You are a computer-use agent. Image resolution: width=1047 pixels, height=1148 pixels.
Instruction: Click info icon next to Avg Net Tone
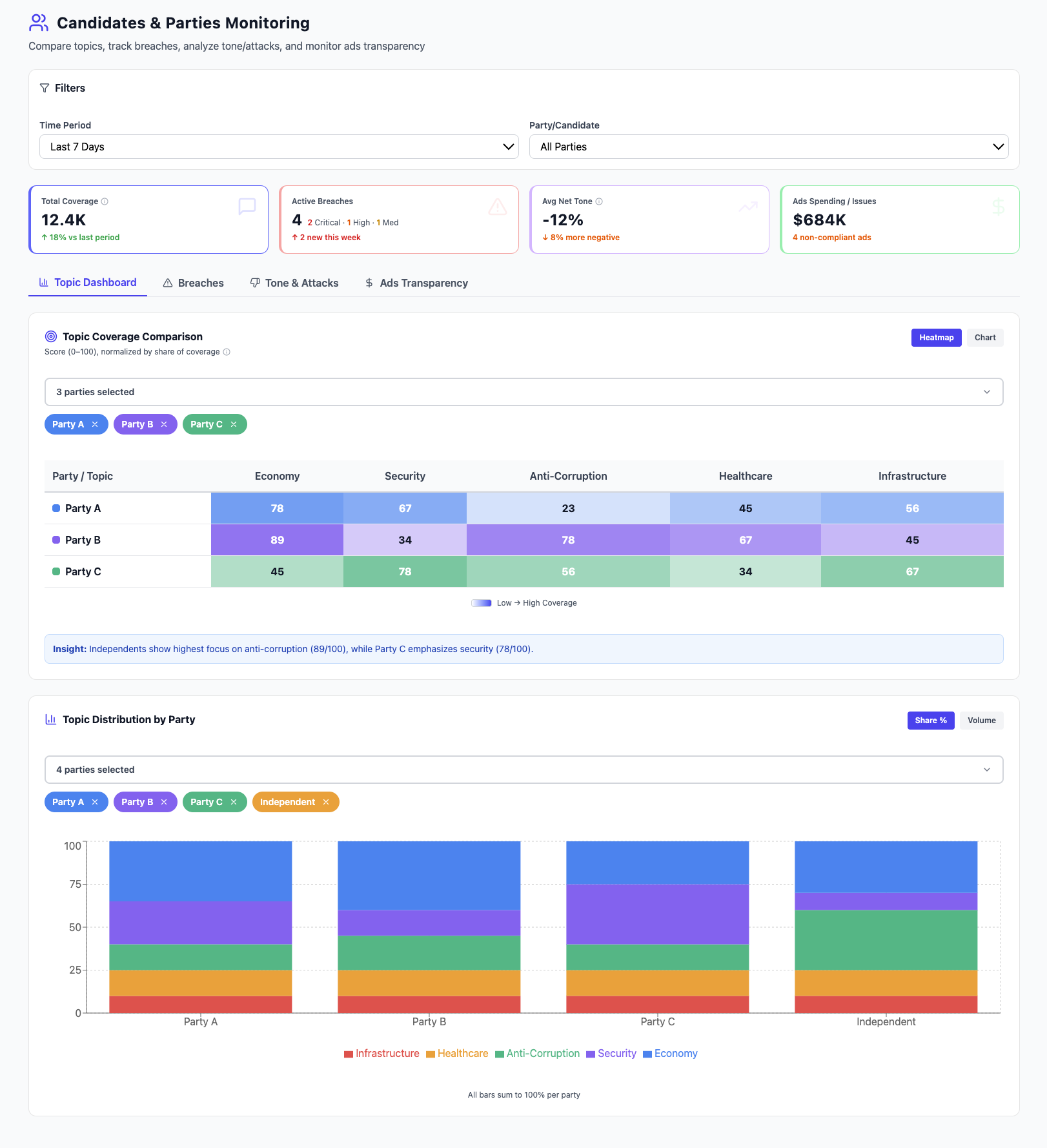click(599, 201)
